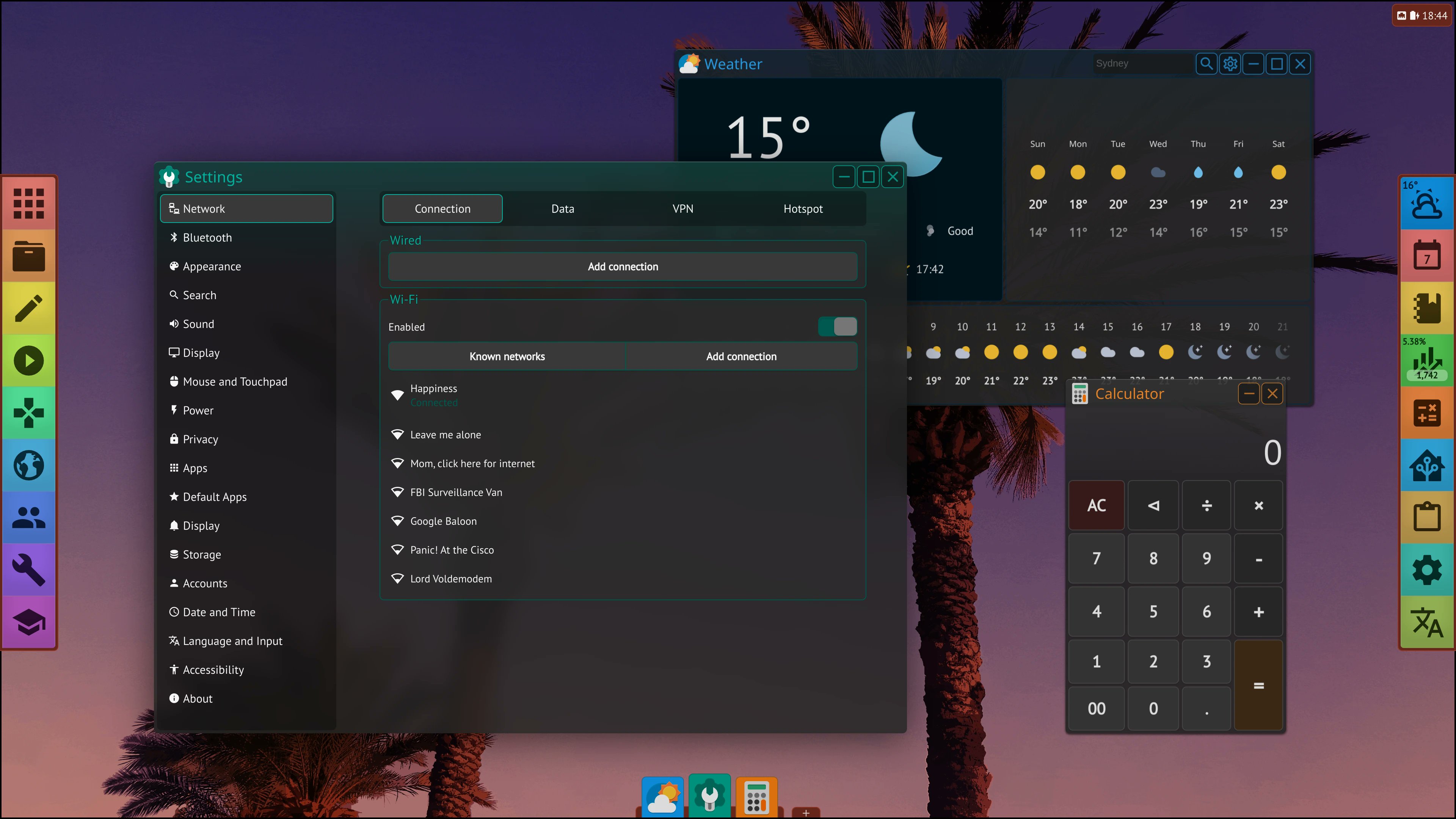Open the weather location search magnifier
Screen dimensions: 1456x819
(x=1206, y=63)
